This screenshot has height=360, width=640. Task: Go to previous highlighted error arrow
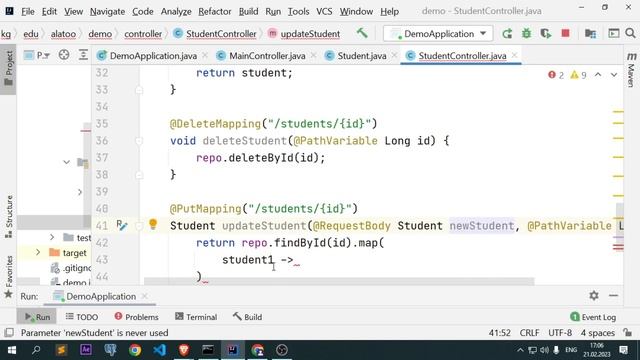pos(598,75)
